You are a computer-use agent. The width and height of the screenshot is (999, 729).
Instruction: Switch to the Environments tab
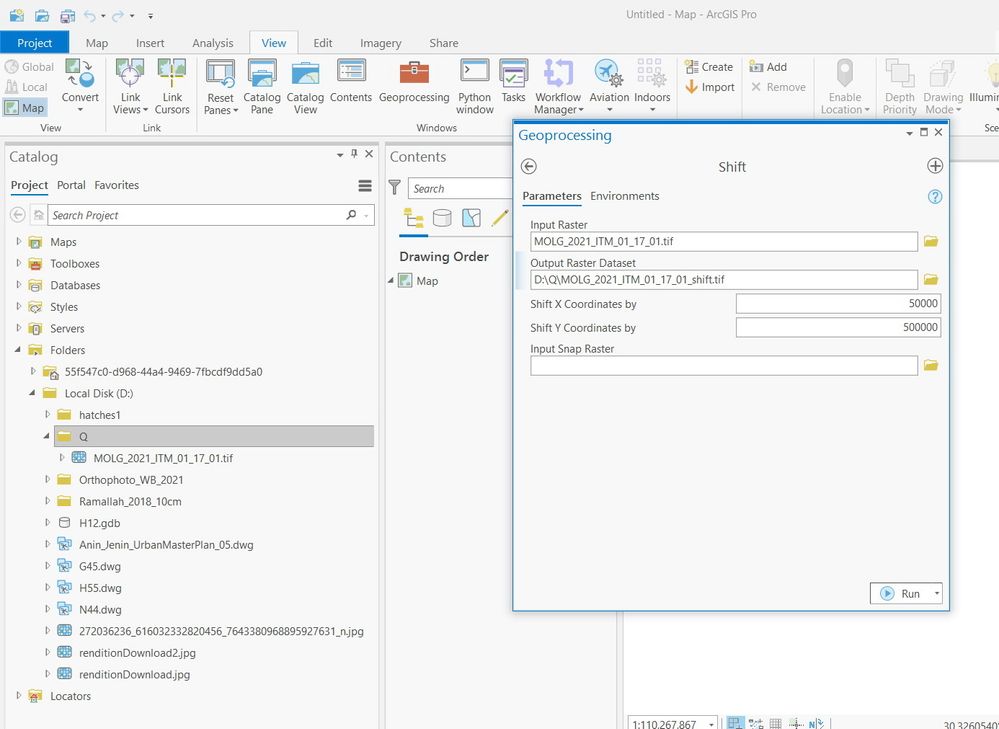(x=624, y=196)
